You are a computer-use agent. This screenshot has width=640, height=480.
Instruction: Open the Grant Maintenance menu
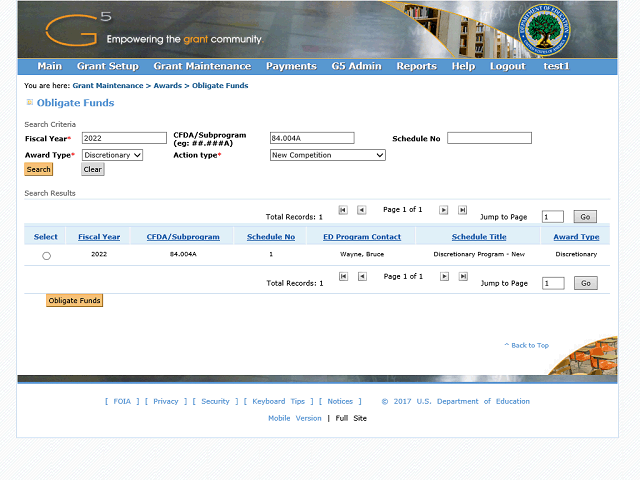click(202, 66)
